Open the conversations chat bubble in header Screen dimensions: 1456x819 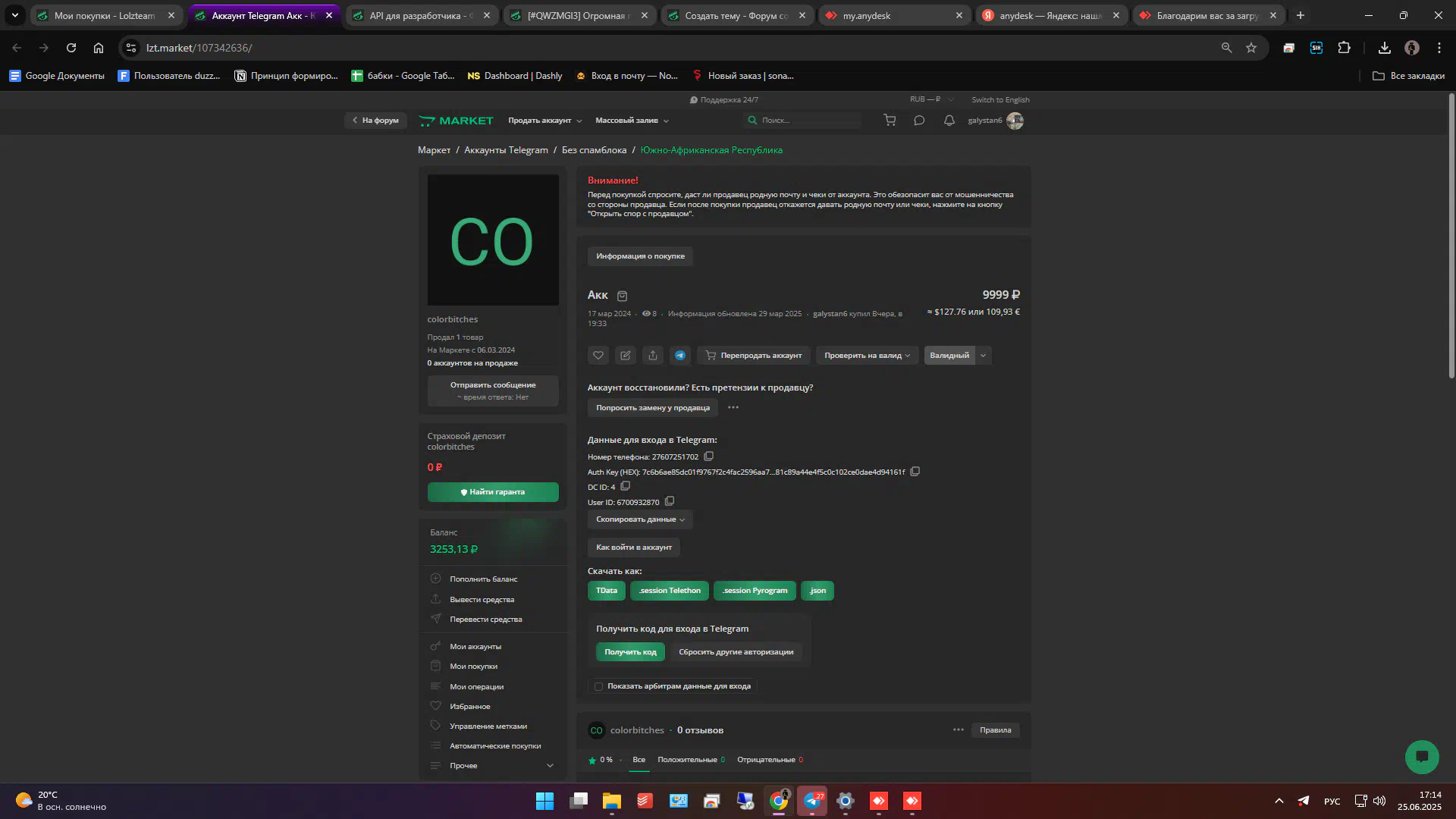919,121
